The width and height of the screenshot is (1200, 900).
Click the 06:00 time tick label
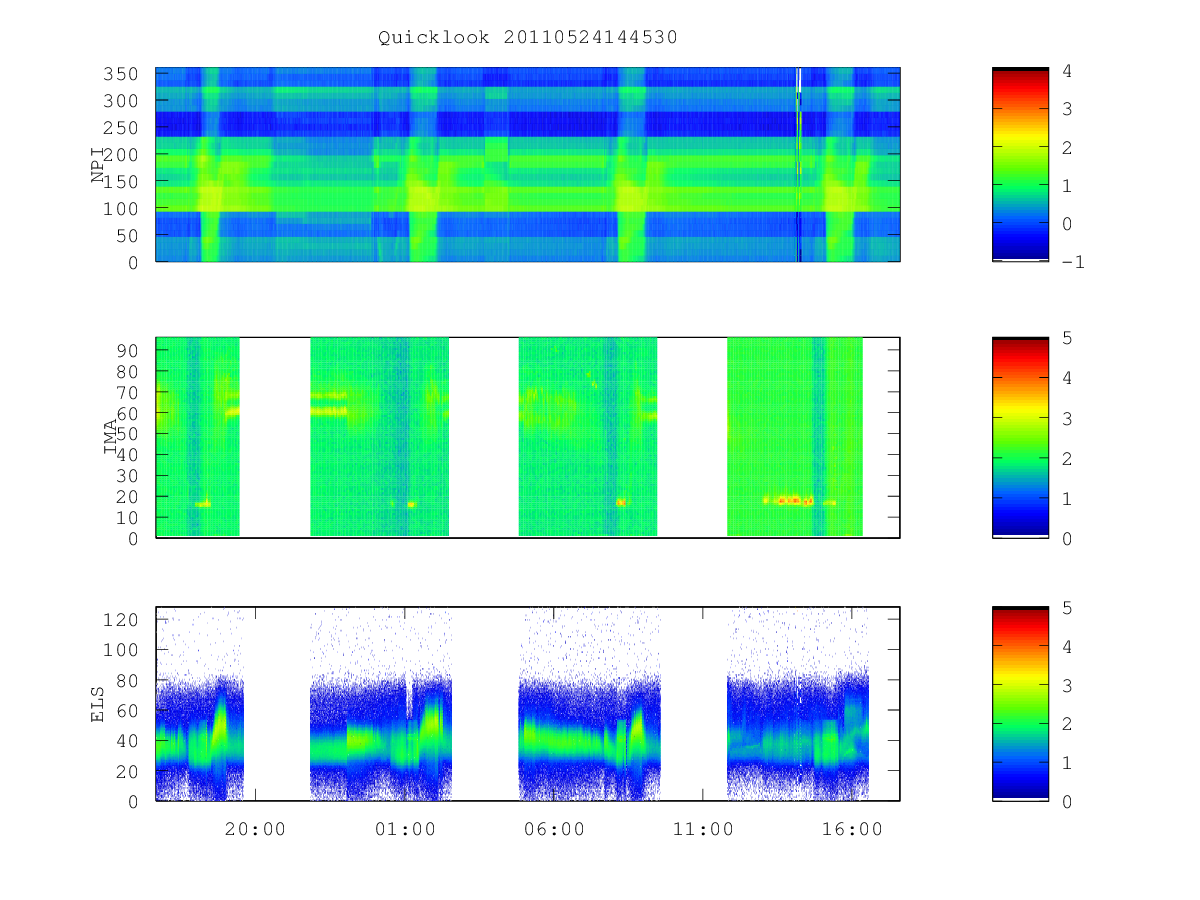click(x=553, y=829)
